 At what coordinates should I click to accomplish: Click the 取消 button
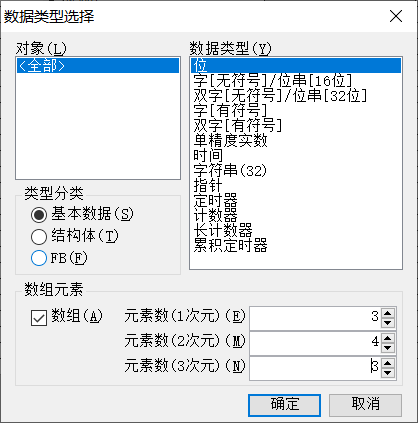365,405
